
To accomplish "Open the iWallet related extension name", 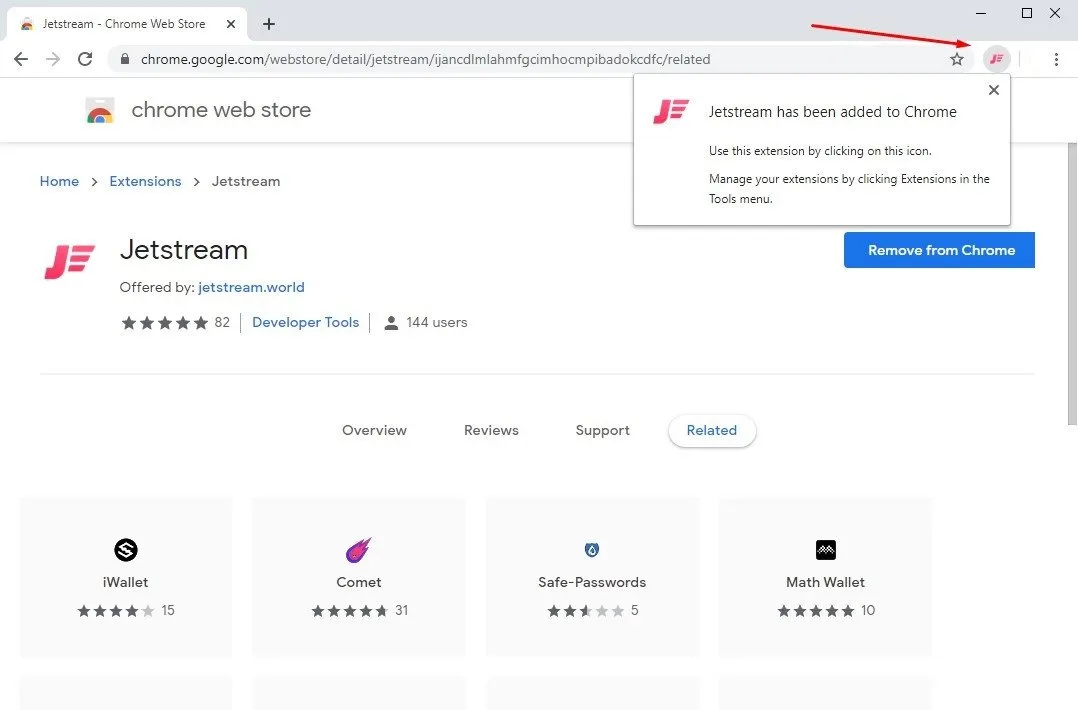I will pyautogui.click(x=125, y=582).
